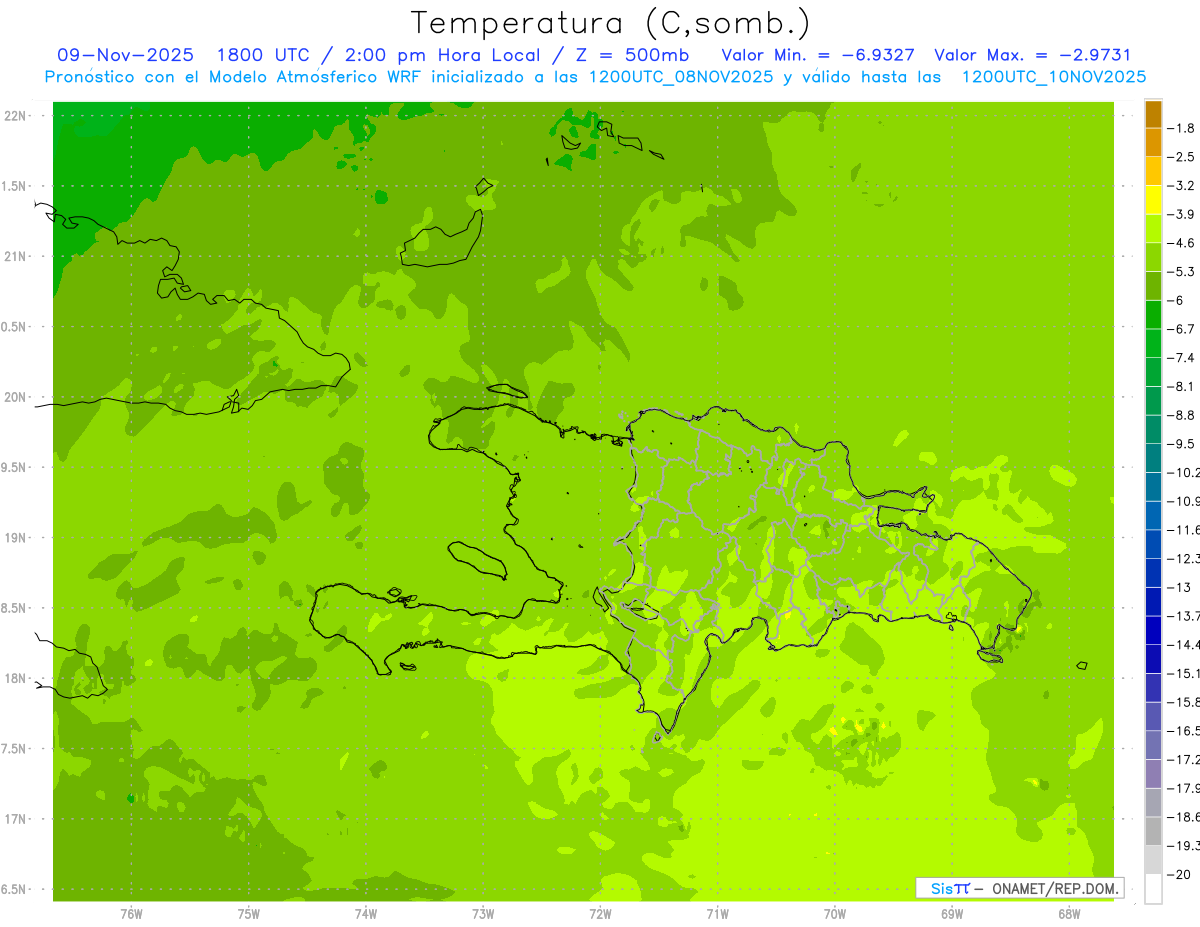Screen dimensions: 1200x927
Task: Click the 'Temperatura (C,somb.)' map title
Action: pos(611,24)
